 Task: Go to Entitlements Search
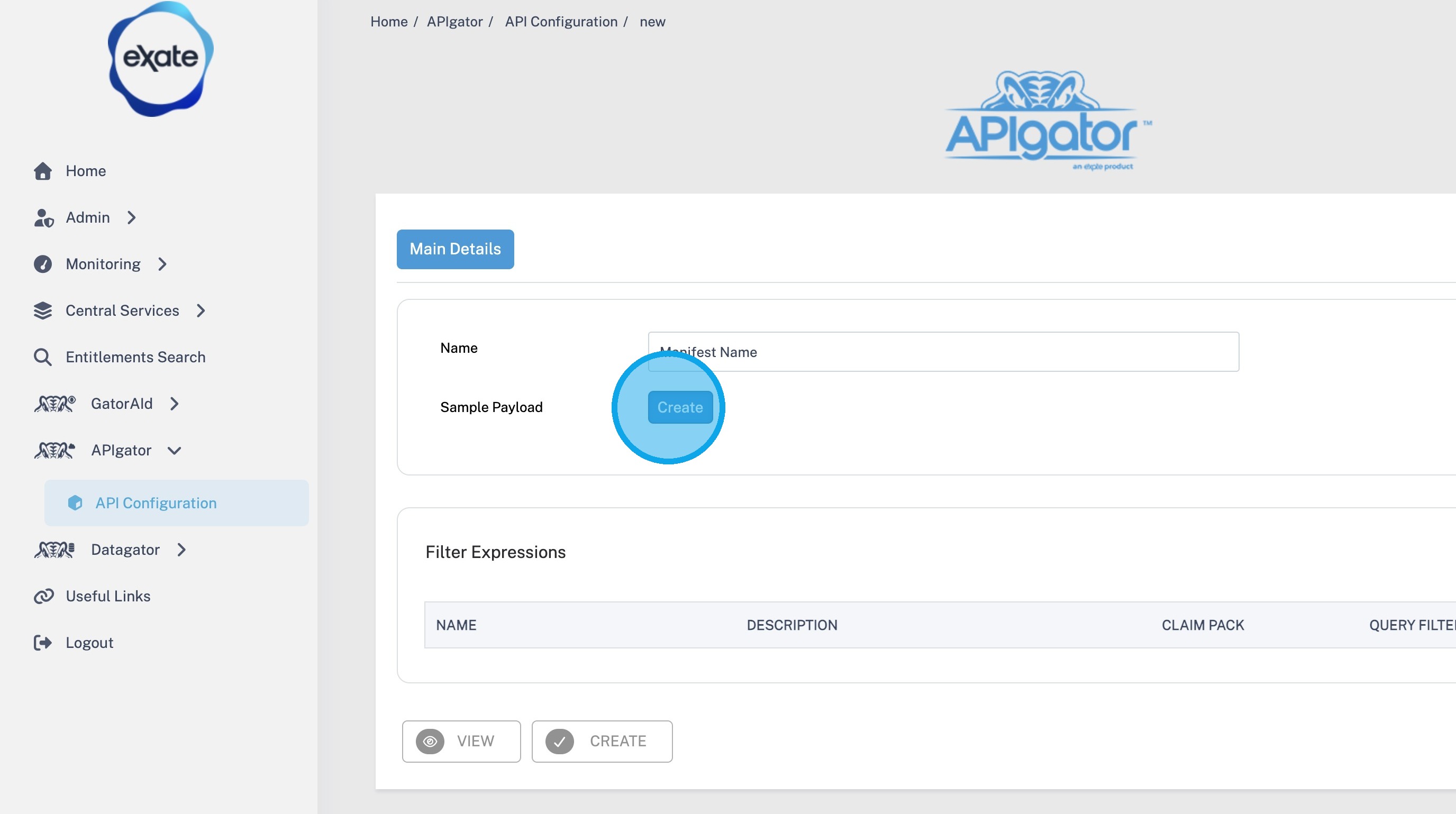point(135,357)
